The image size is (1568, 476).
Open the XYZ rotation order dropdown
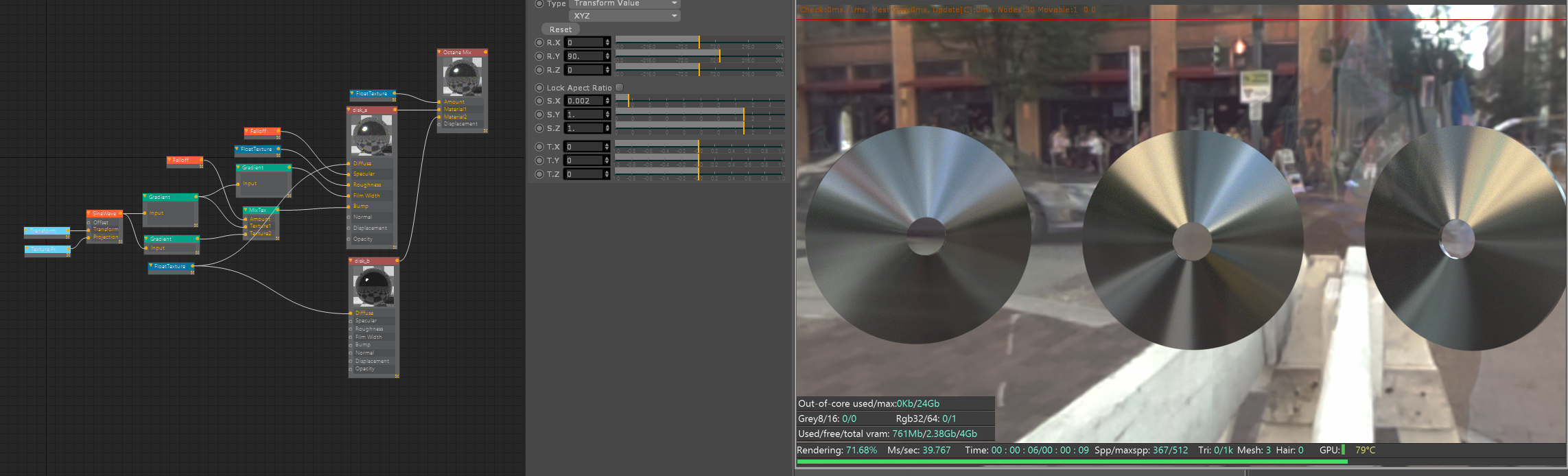624,16
